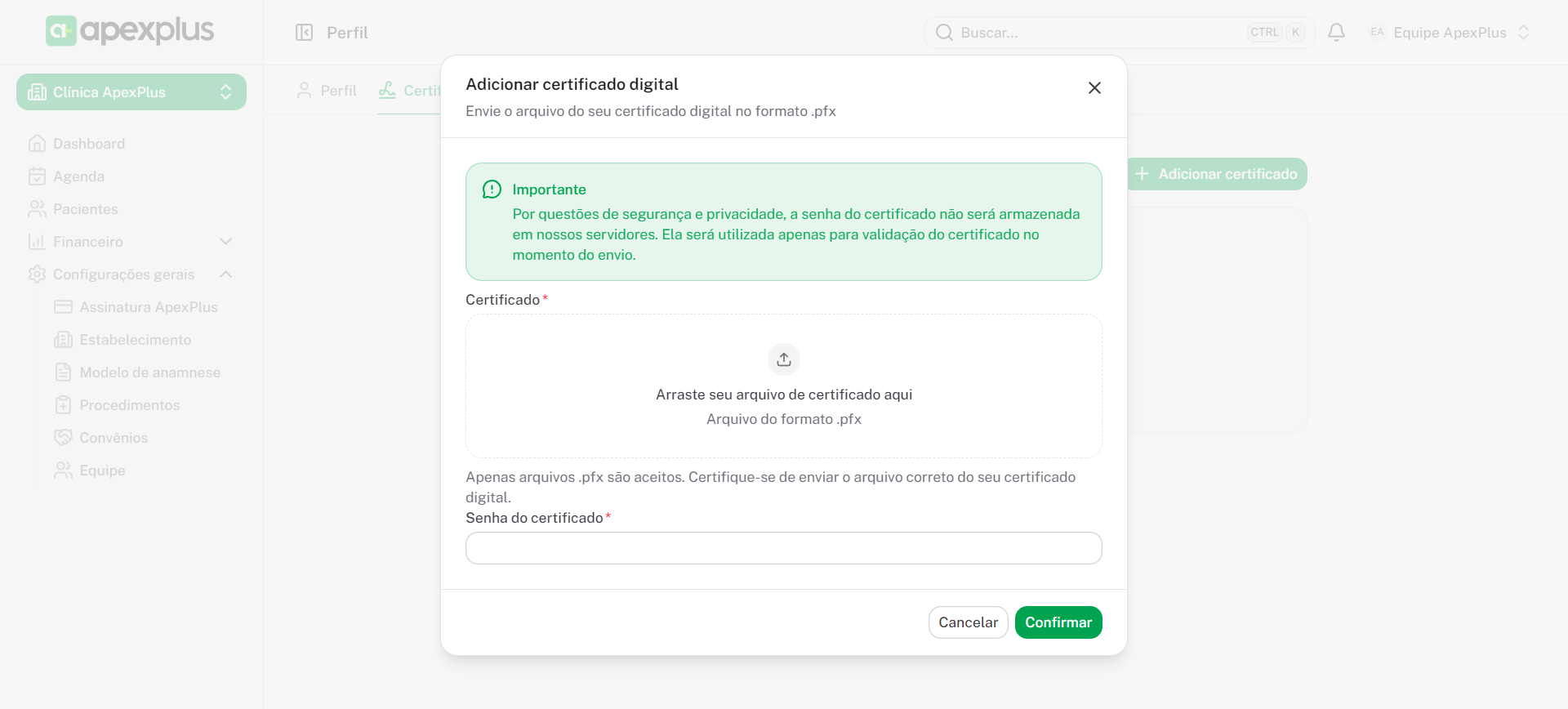Select the Convênios handshake icon

click(x=63, y=438)
